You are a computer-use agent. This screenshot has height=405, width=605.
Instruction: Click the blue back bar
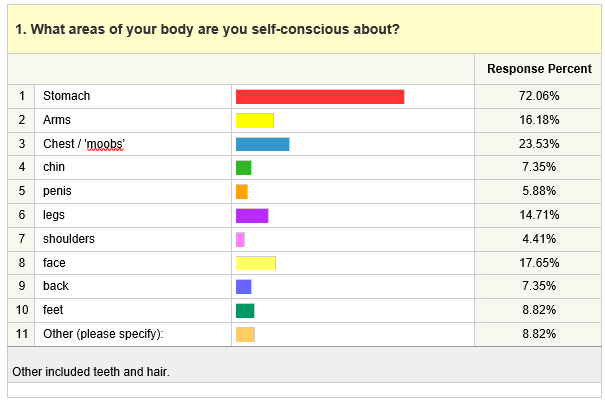tap(243, 287)
